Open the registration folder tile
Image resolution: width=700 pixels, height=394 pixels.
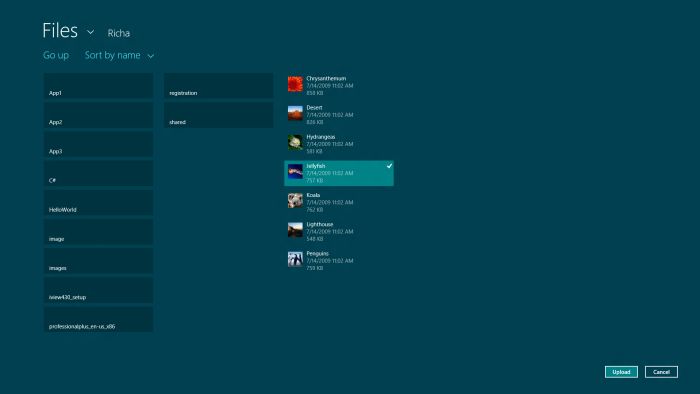(219, 86)
